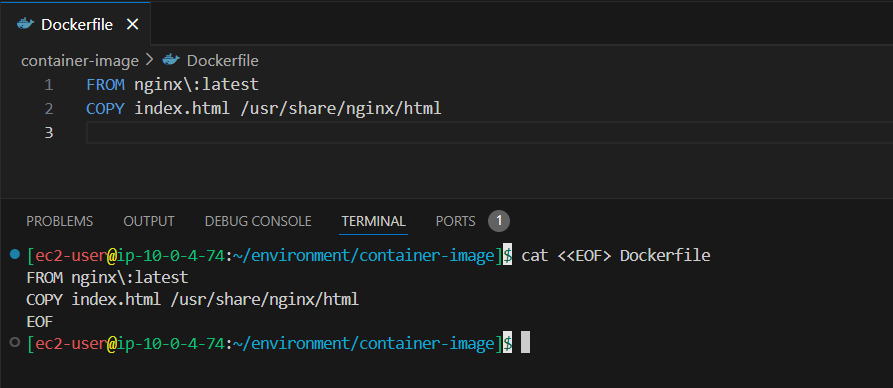Click line number 3 in gutter
Screen dimensions: 893x388
coord(48,133)
